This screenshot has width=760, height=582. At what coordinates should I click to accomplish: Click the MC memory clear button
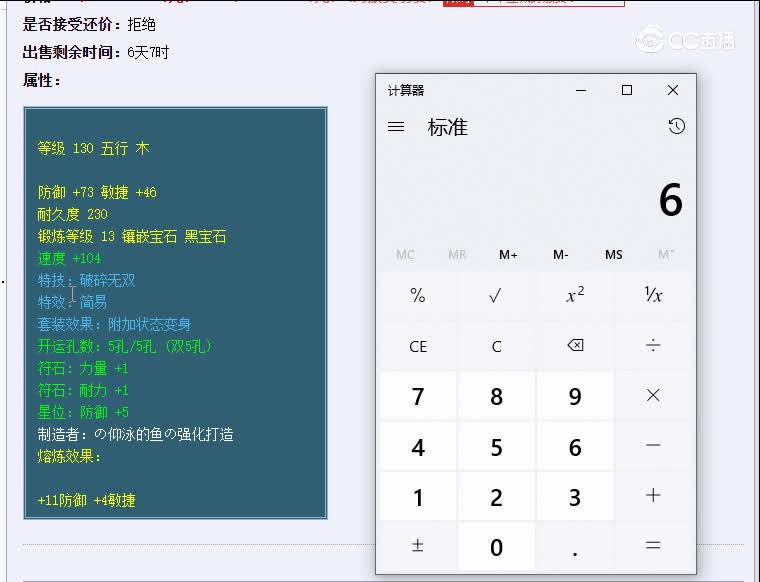coord(405,254)
